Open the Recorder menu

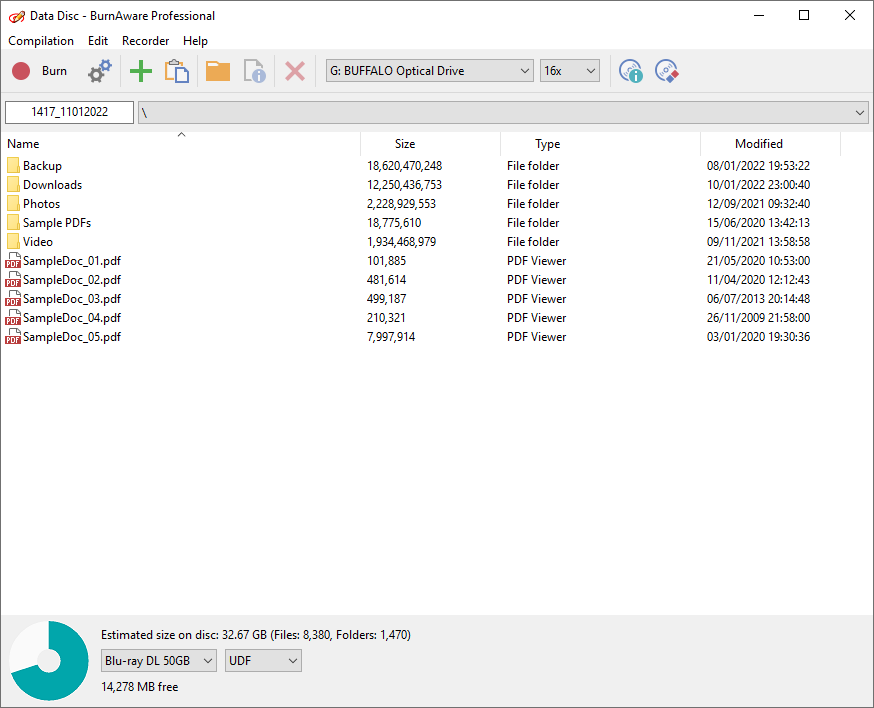(145, 41)
